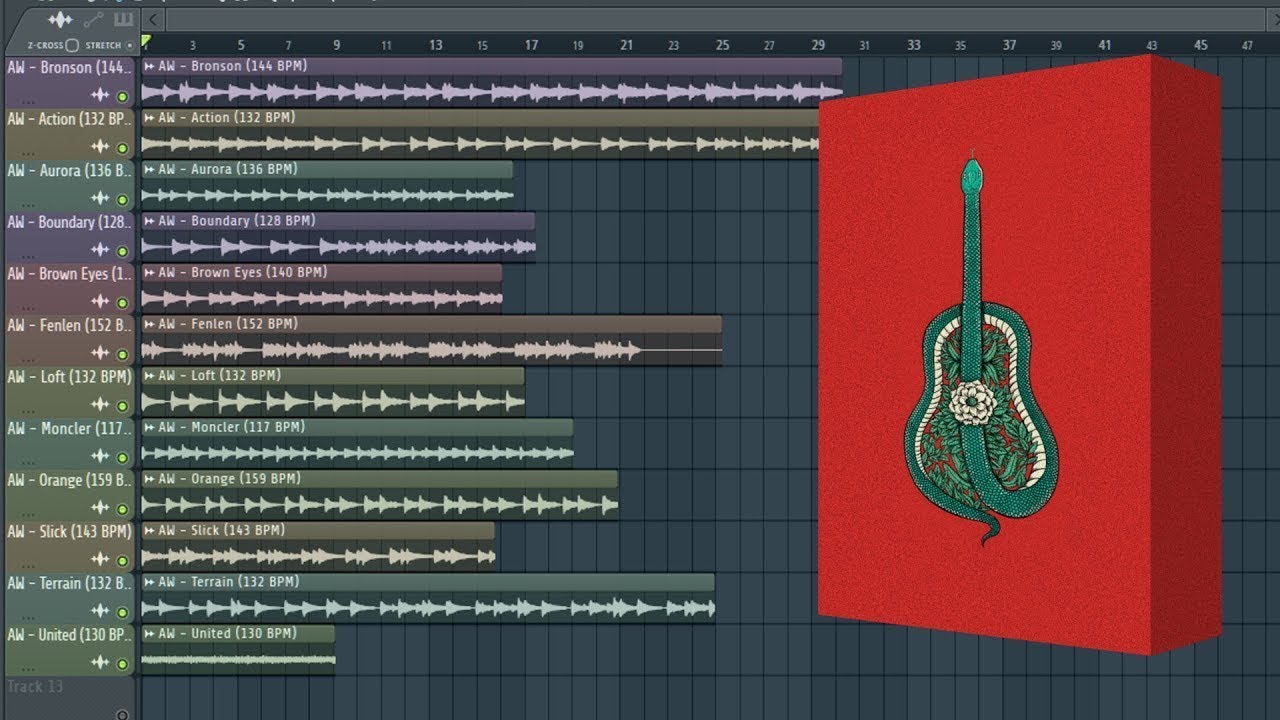Select the 'AW - Fenlen (152 BPM)' clip title
This screenshot has width=1280, height=720.
(227, 324)
